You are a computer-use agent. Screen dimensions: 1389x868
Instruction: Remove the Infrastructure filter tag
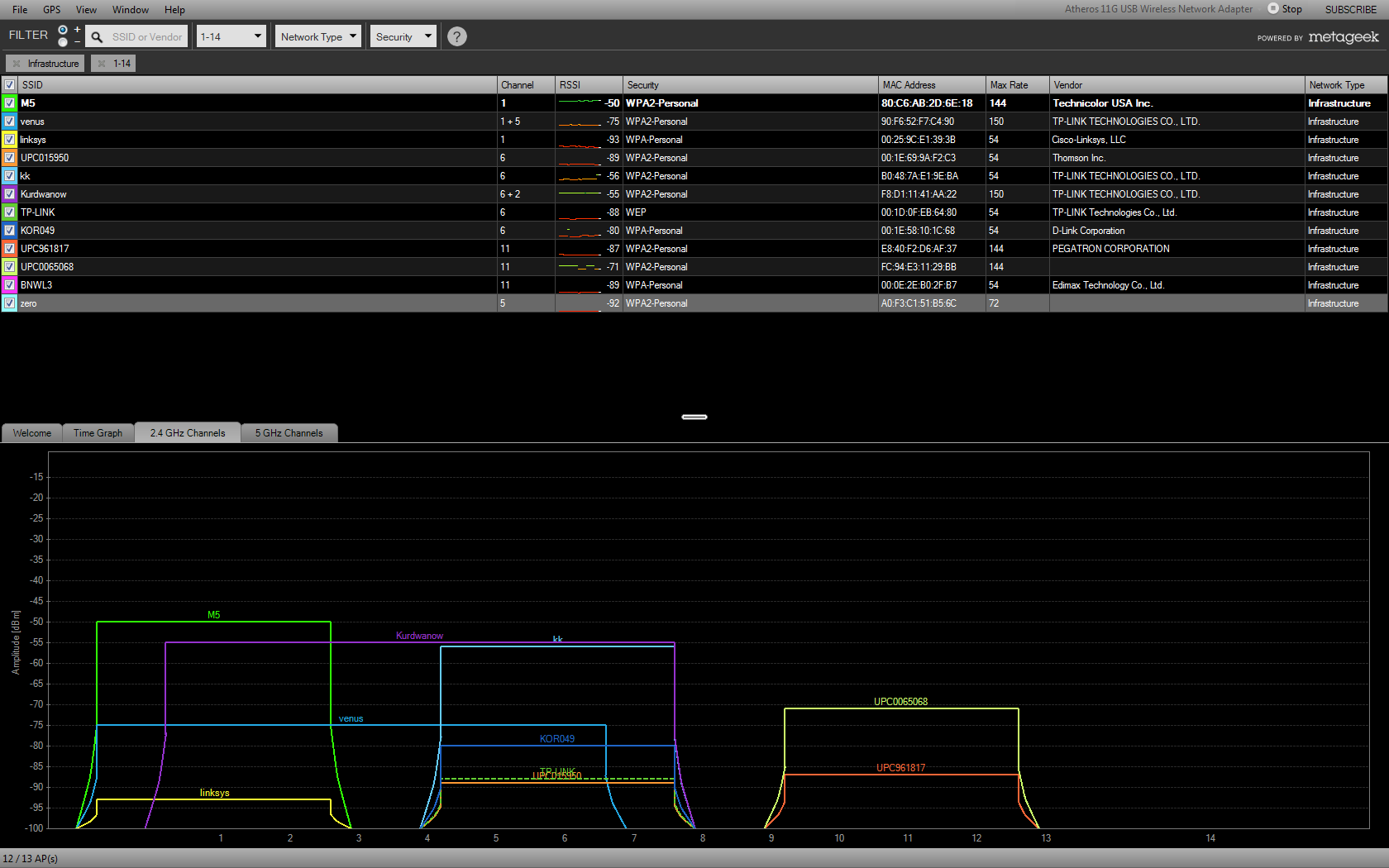[x=17, y=64]
